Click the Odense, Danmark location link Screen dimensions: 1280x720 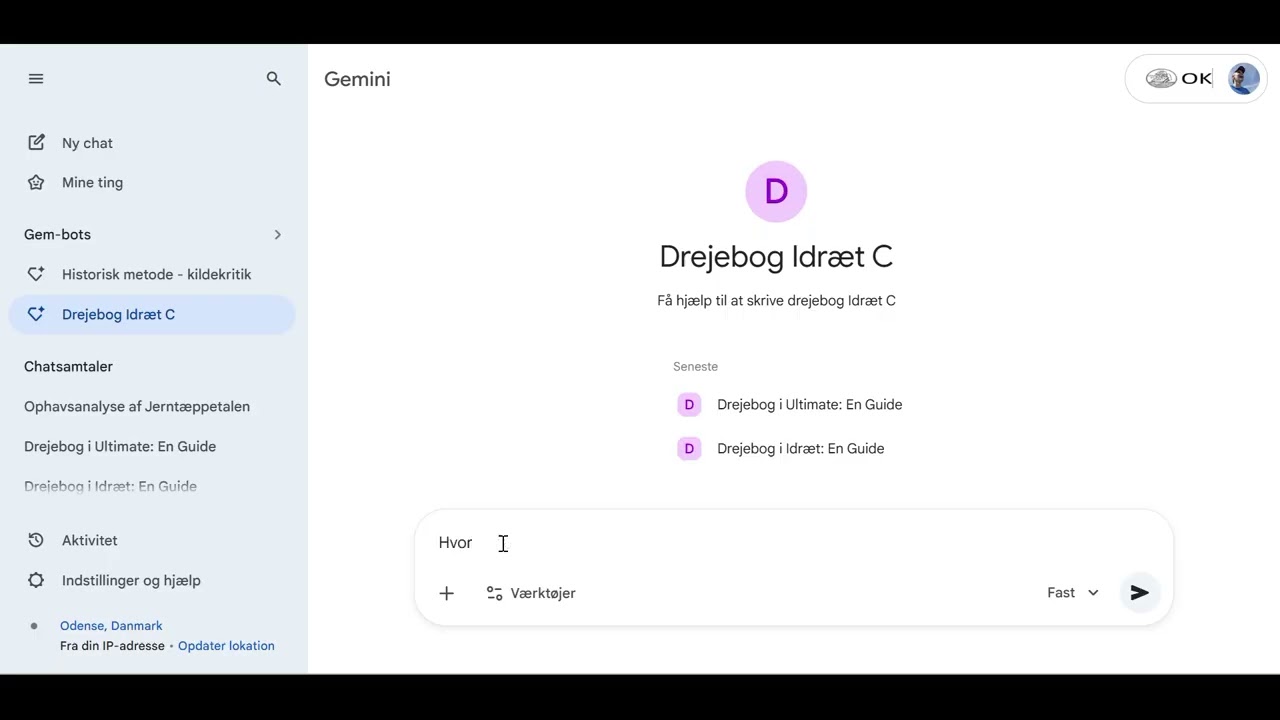click(111, 626)
